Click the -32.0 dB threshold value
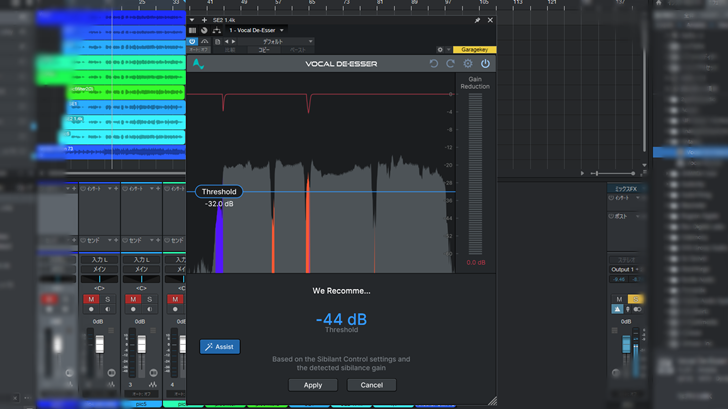 tap(219, 204)
